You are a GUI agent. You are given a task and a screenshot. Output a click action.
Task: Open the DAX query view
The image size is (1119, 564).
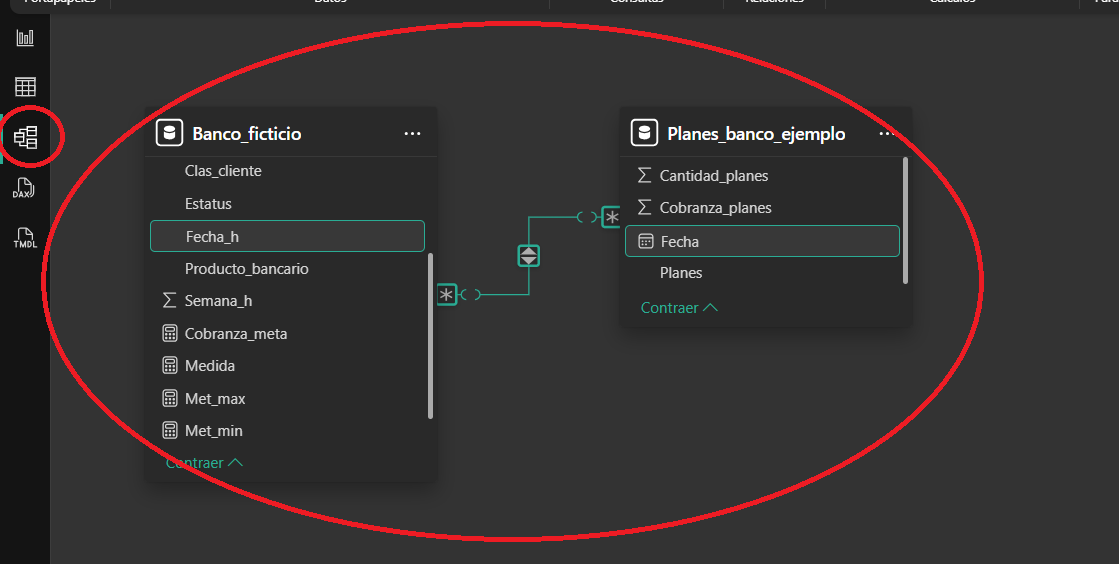point(25,188)
